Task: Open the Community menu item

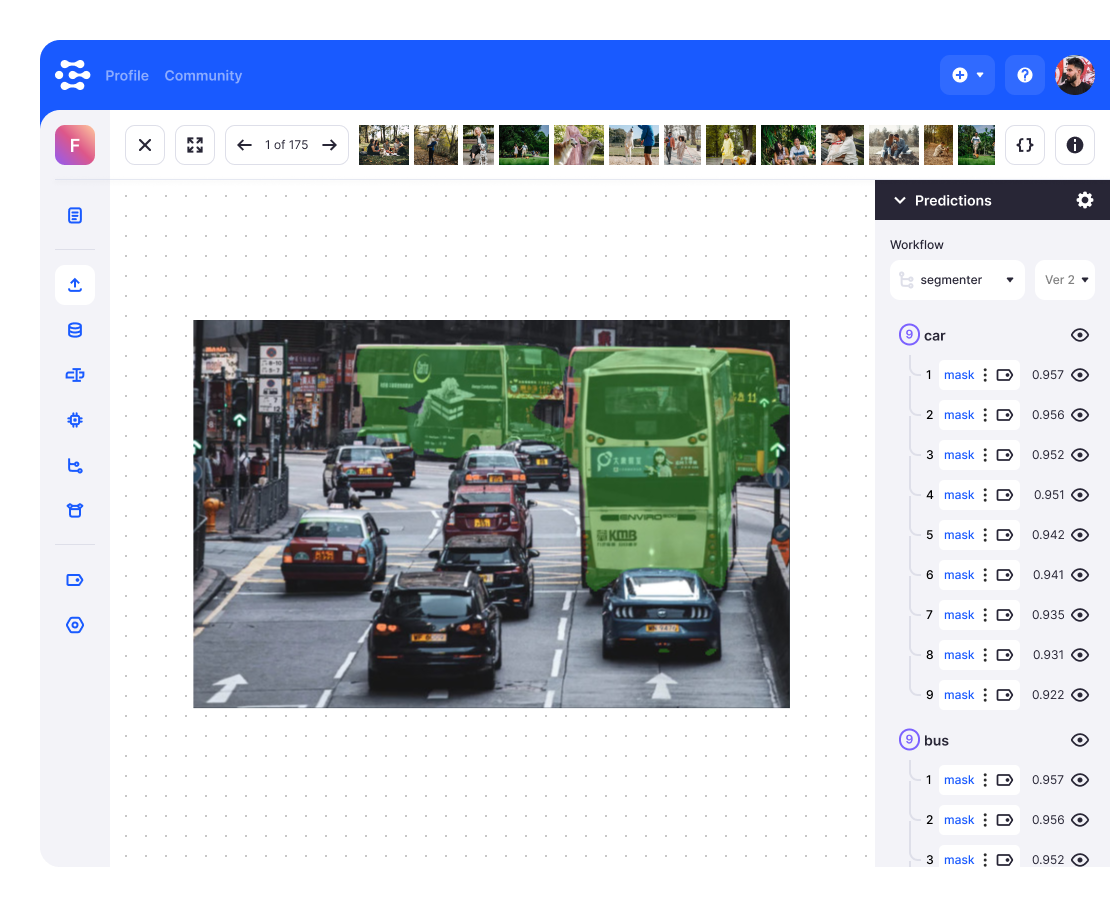Action: click(203, 76)
